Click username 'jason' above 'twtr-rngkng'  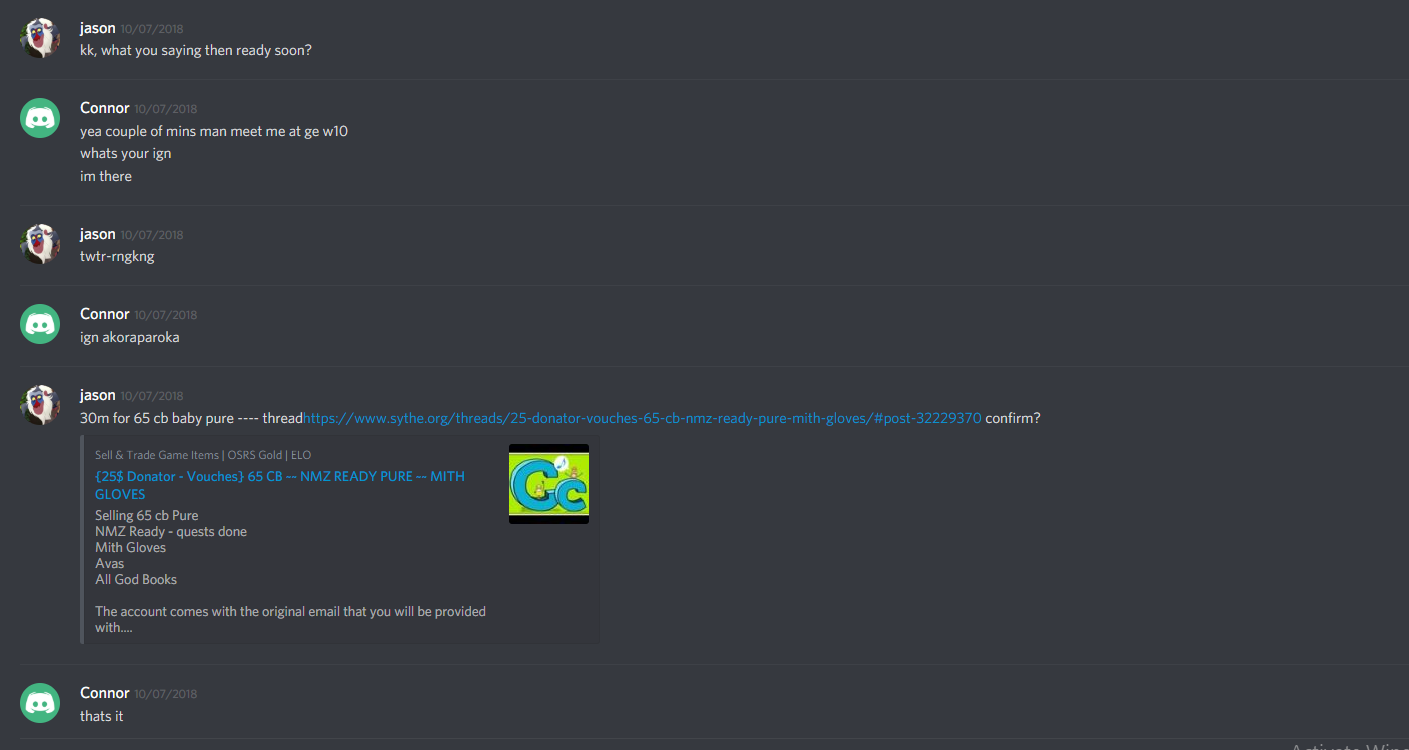coord(98,234)
